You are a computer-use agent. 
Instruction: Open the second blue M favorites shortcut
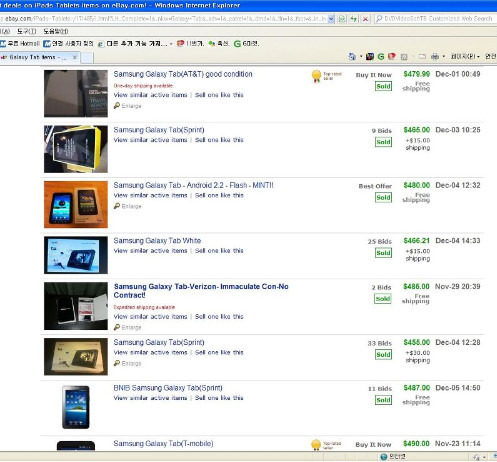coord(69,44)
